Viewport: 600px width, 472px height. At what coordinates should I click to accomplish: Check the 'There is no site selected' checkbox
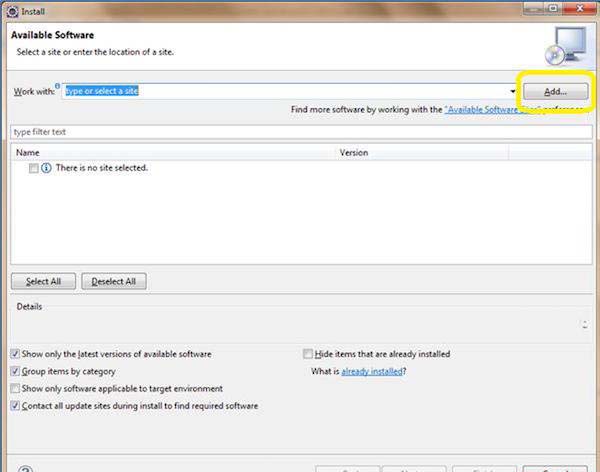pos(34,168)
